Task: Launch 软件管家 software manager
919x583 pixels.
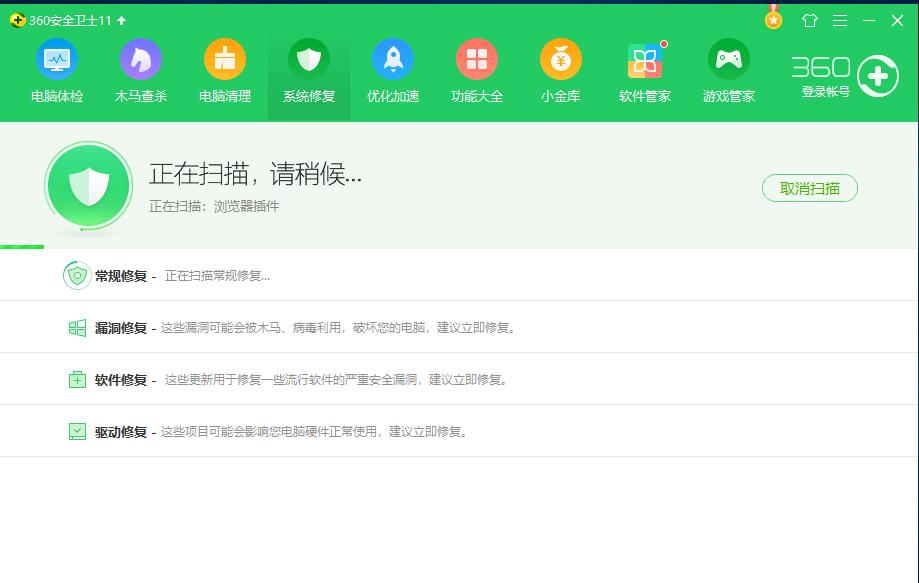Action: click(644, 70)
